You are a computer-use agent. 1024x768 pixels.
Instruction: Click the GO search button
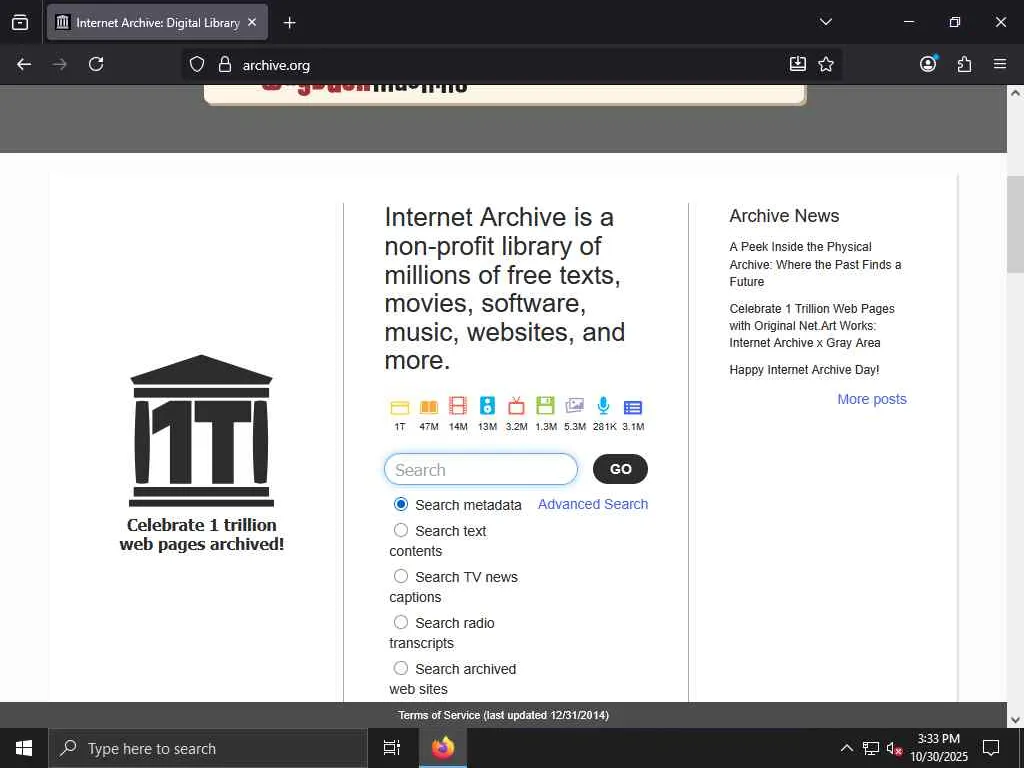click(620, 469)
